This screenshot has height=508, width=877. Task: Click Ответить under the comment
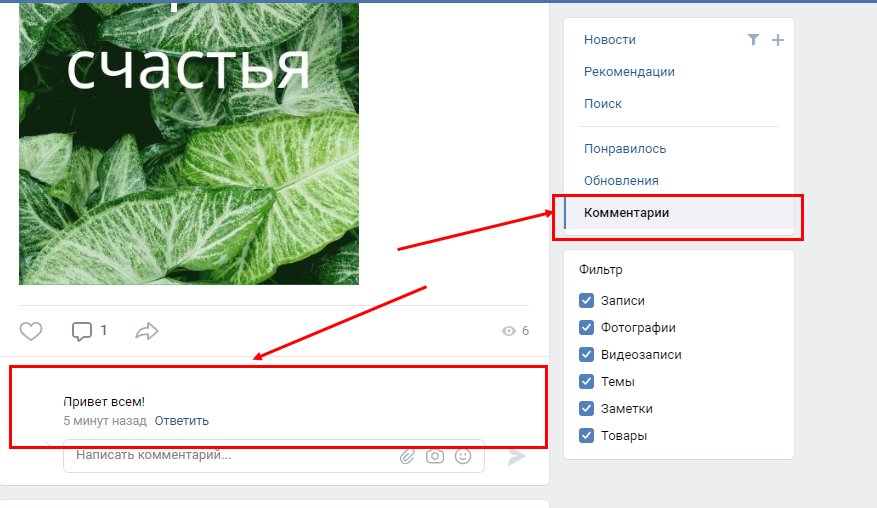click(x=181, y=421)
